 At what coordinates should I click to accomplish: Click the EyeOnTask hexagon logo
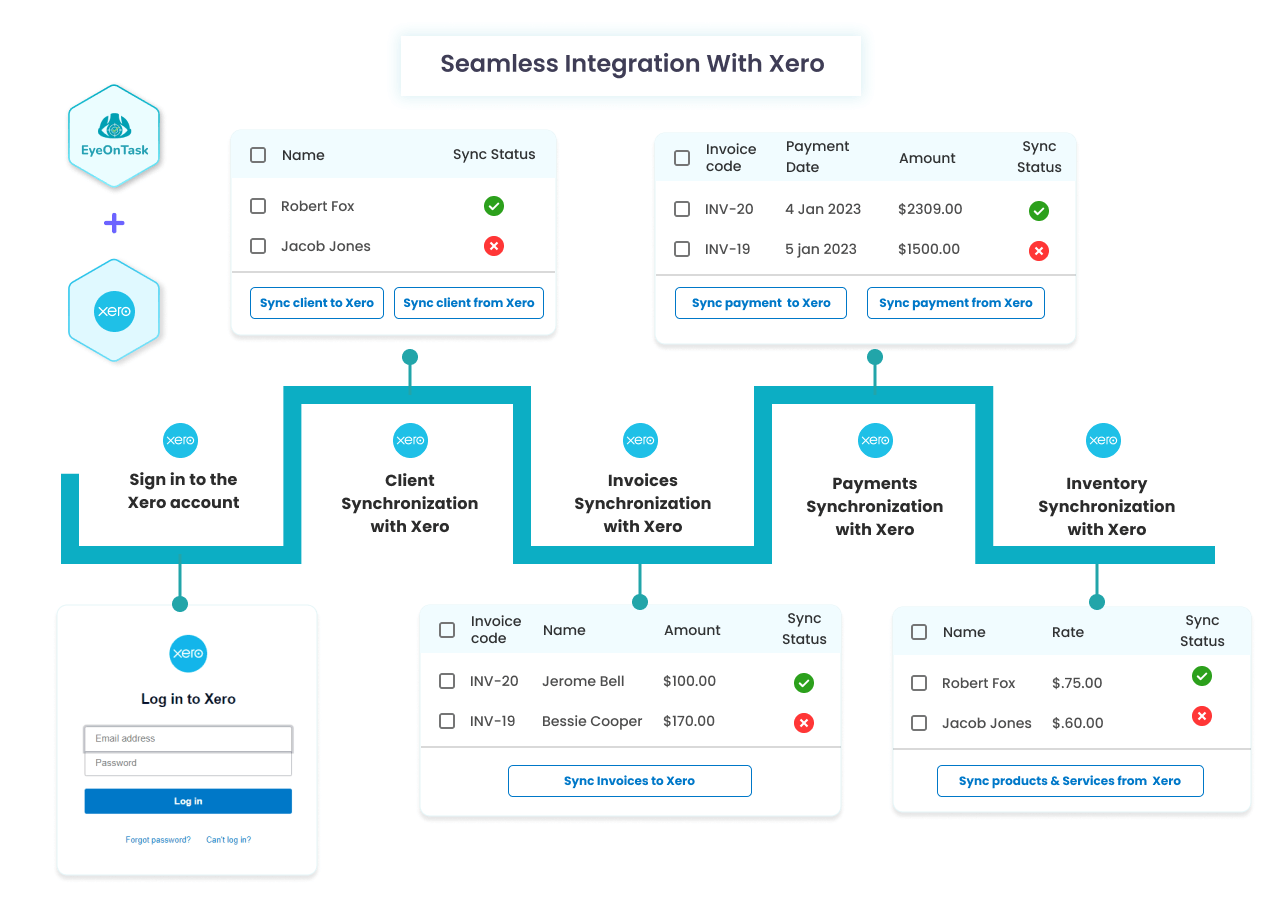(114, 136)
